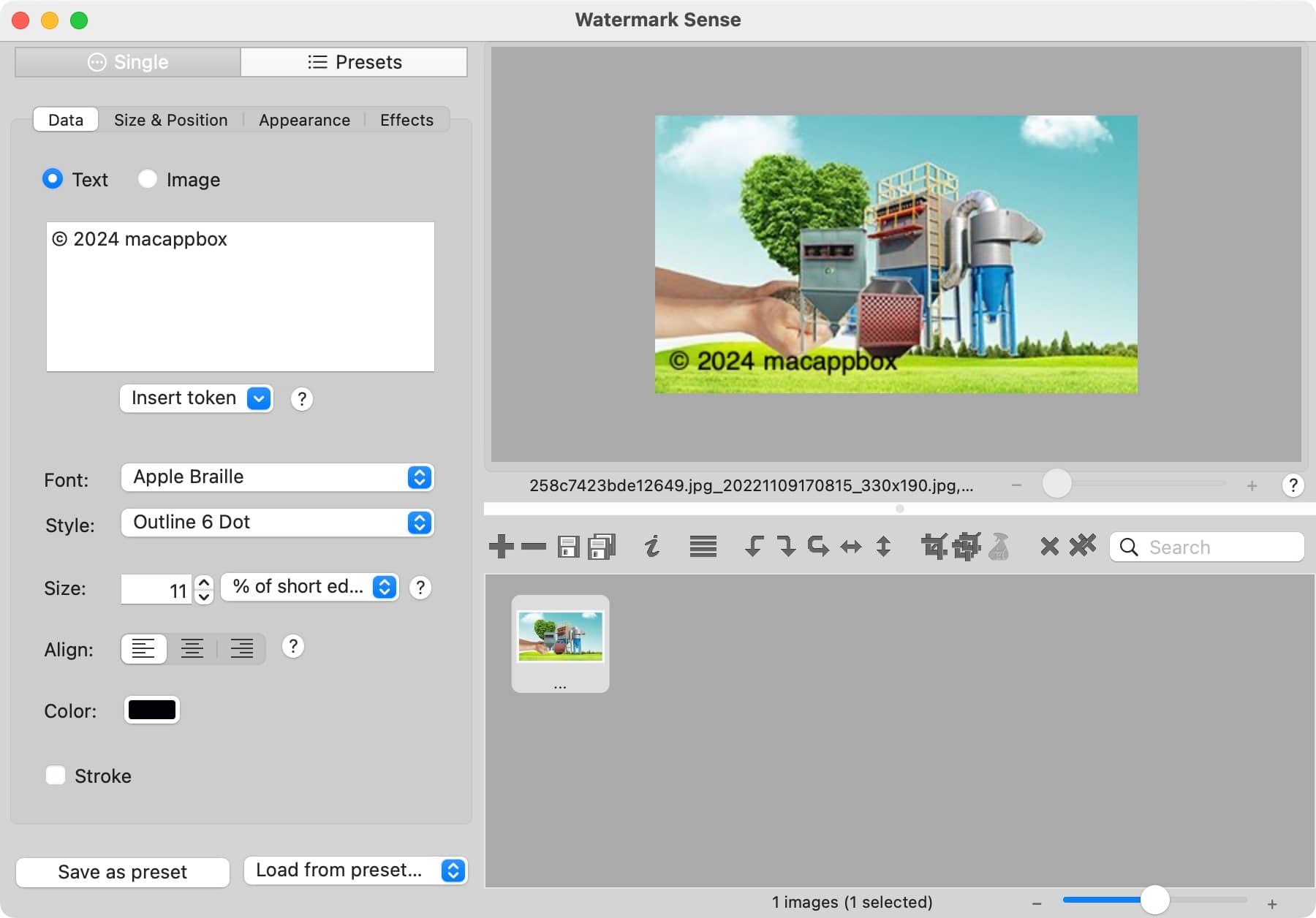Open Load from preset dropdown

pos(356,870)
